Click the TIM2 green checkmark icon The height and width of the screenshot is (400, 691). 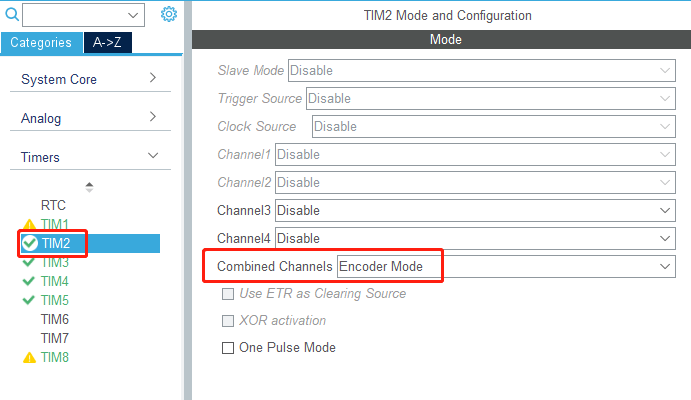[30, 243]
